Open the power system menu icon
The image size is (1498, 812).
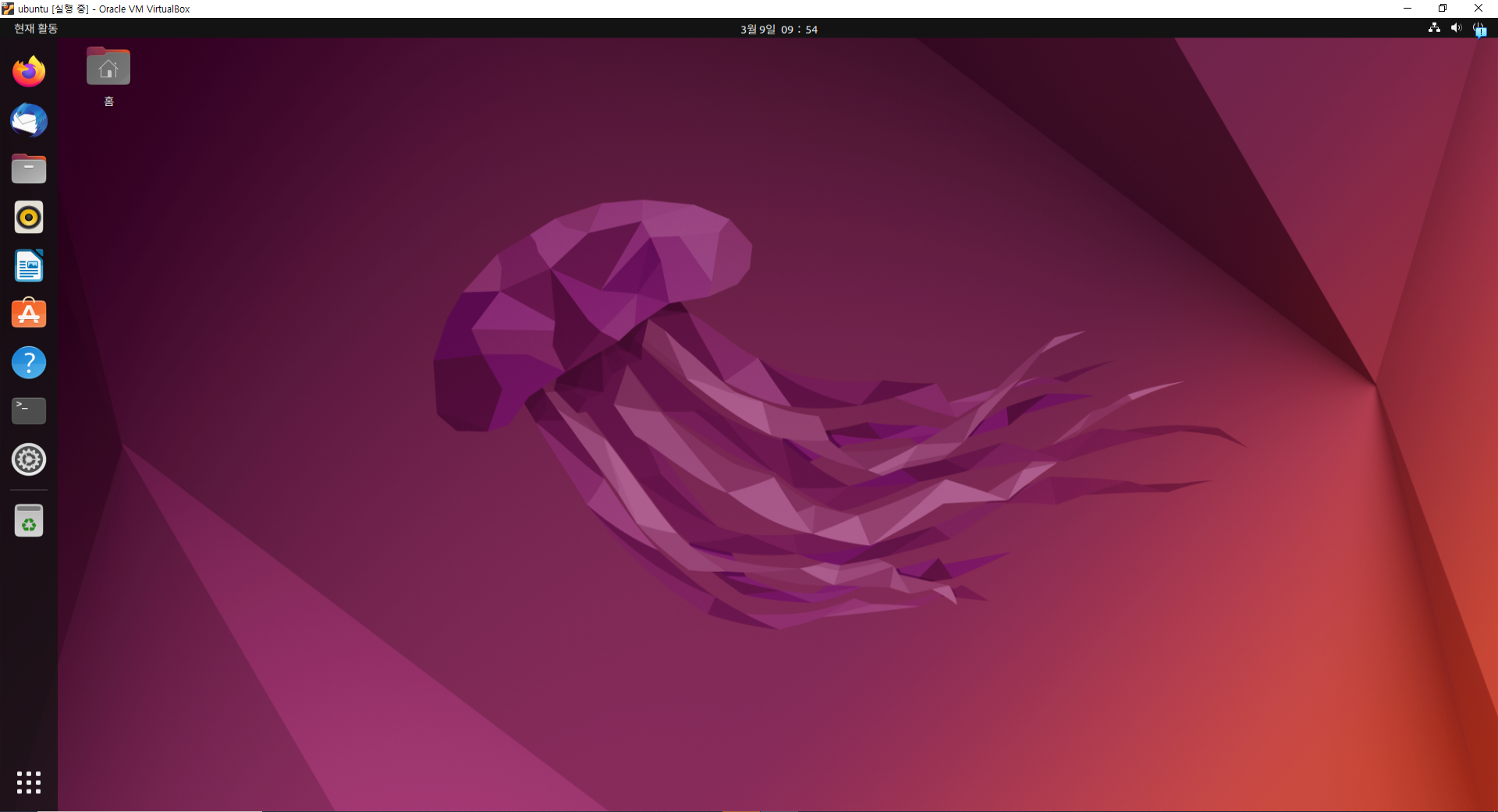coord(1478,29)
